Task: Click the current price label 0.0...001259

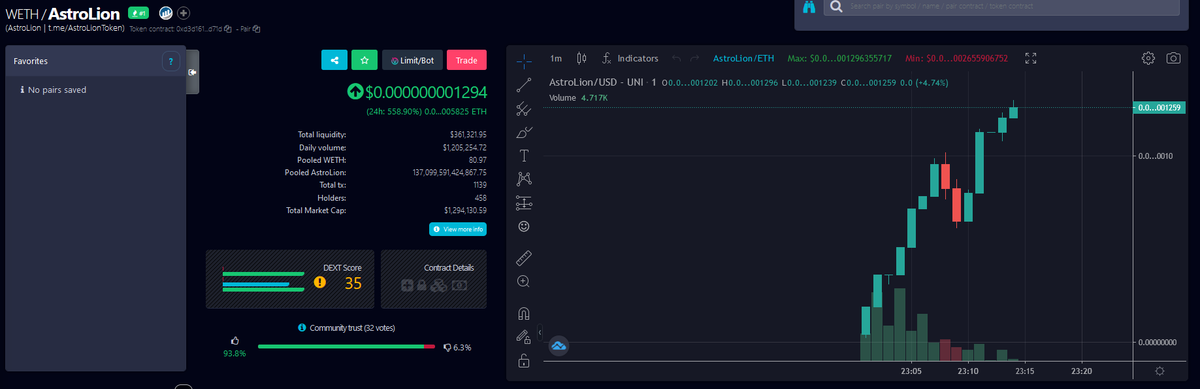Action: click(1158, 107)
